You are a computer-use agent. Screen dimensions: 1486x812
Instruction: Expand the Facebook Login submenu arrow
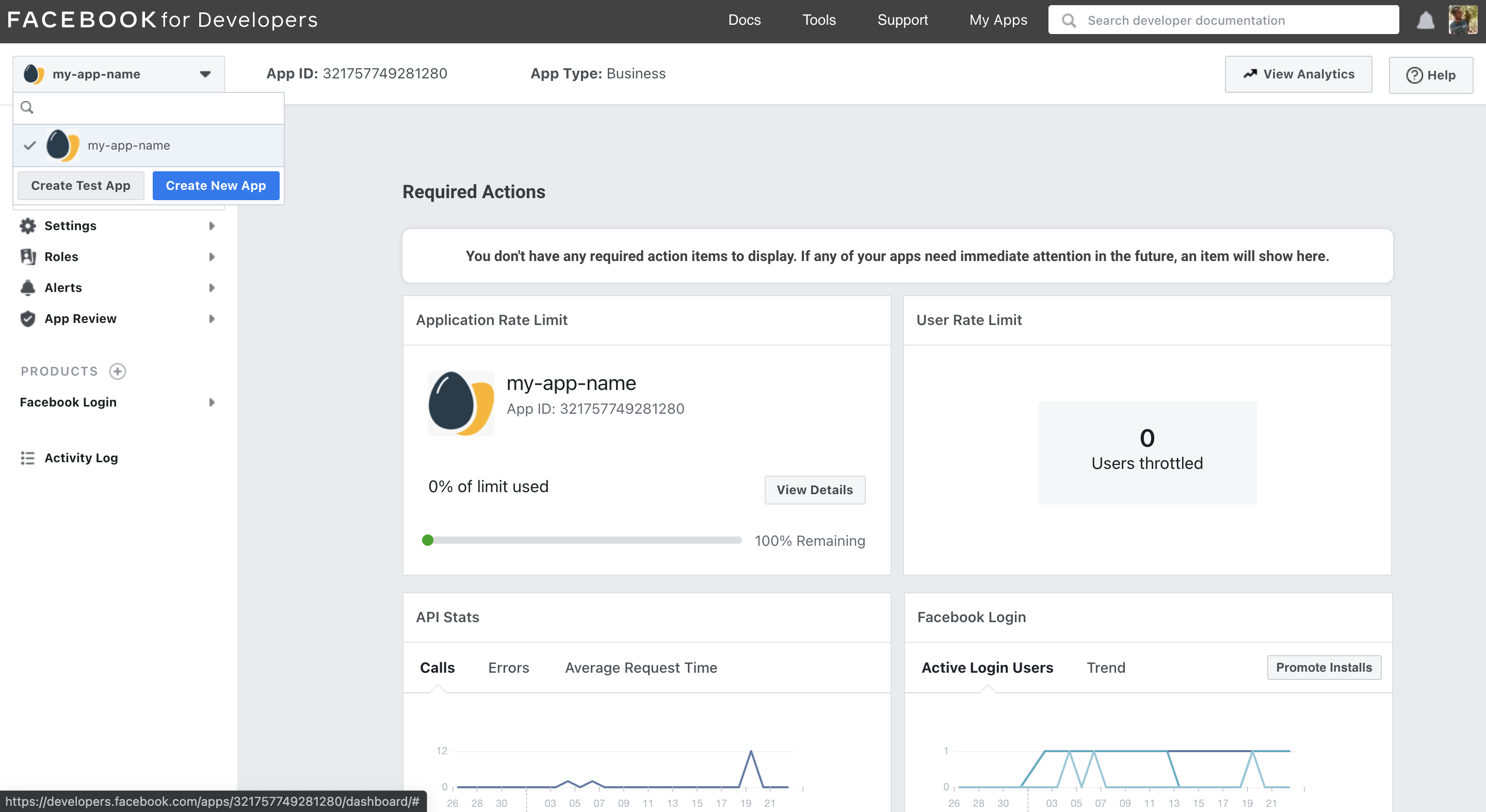click(212, 402)
